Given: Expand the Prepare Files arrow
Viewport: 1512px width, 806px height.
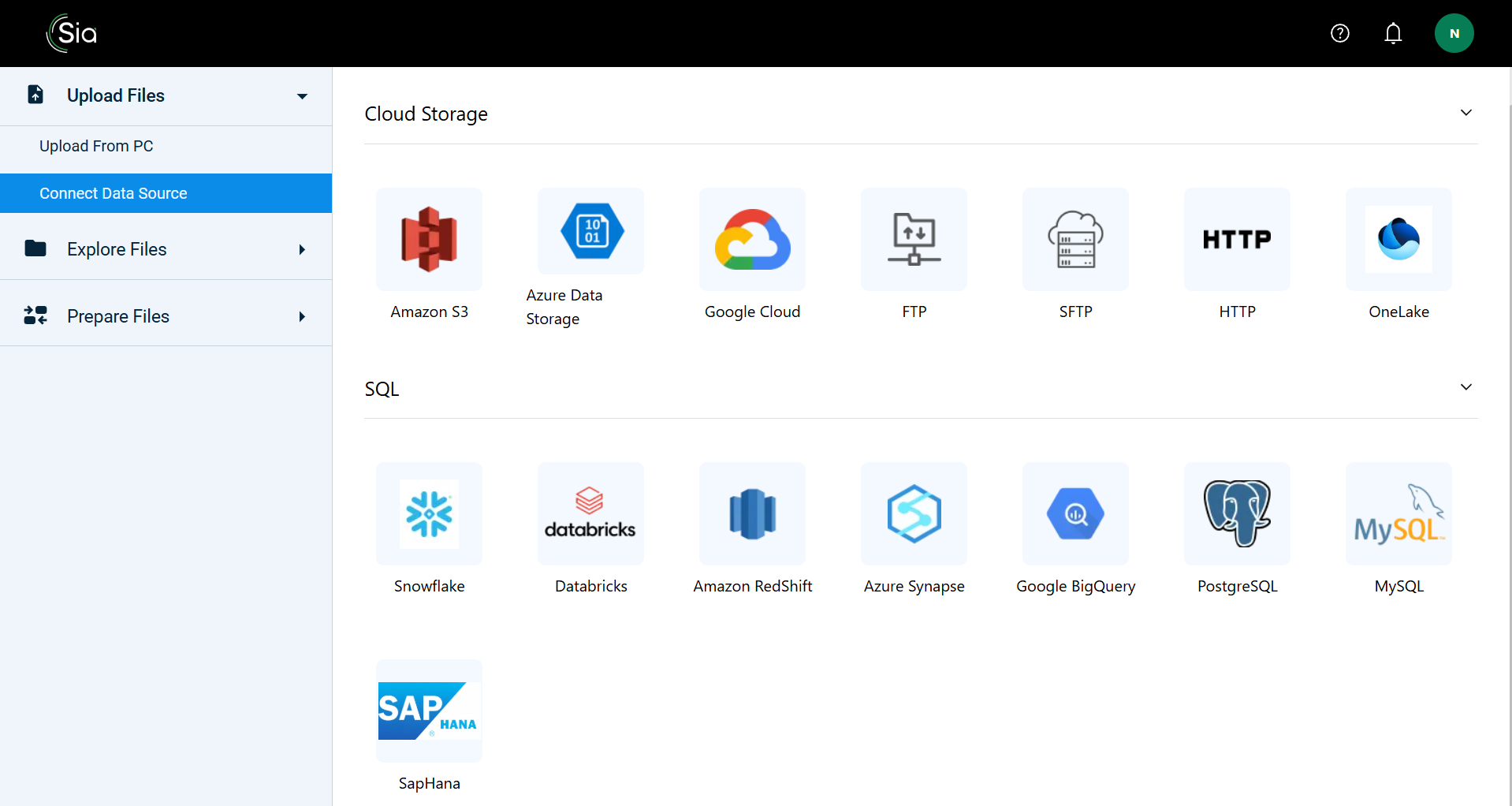Looking at the screenshot, I should coord(302,316).
